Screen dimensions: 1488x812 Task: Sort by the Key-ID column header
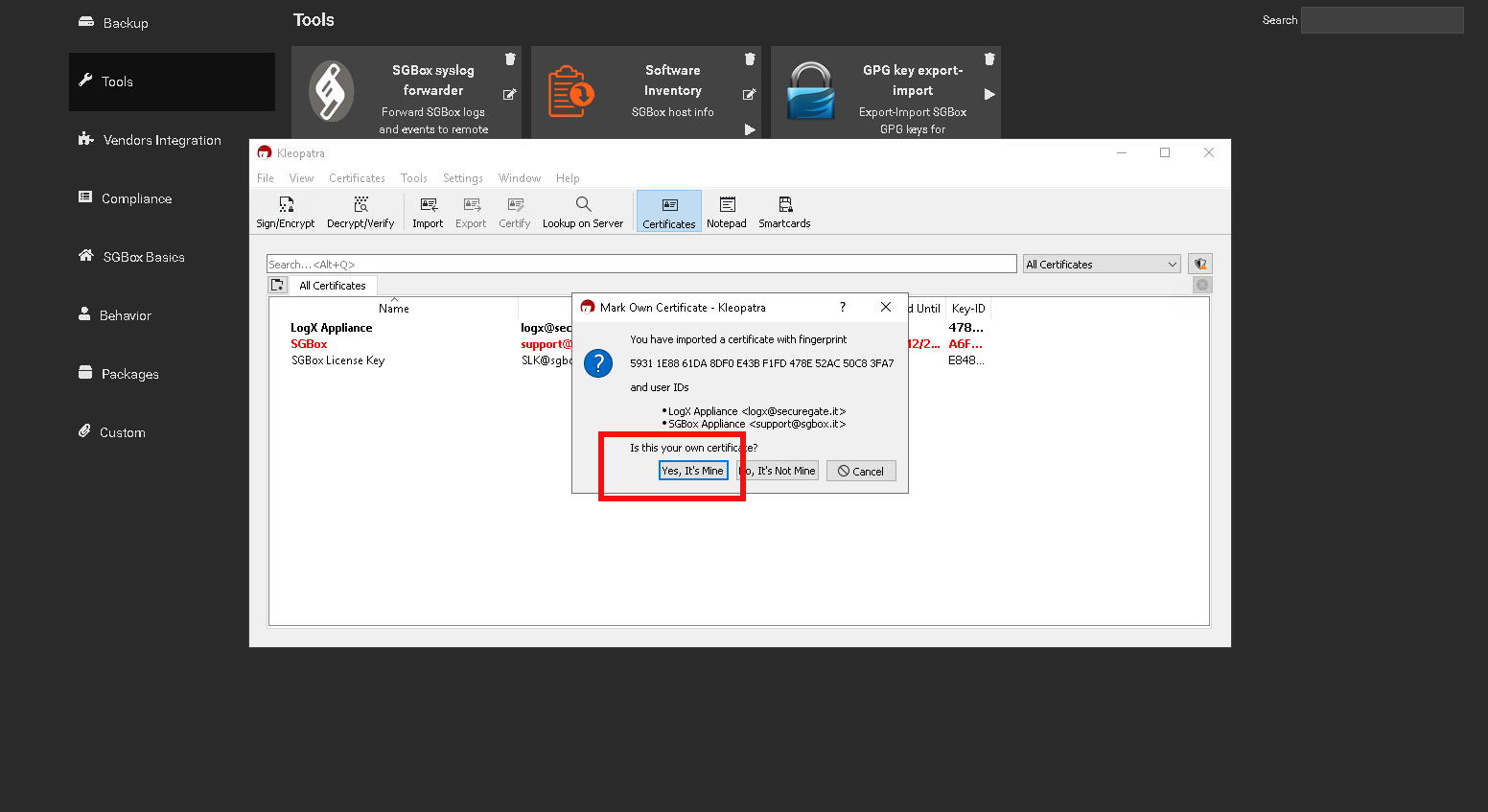(x=968, y=308)
